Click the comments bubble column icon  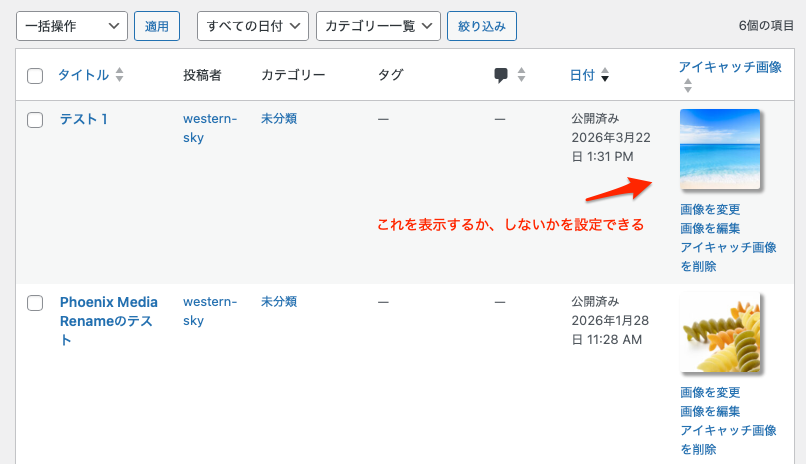point(501,75)
